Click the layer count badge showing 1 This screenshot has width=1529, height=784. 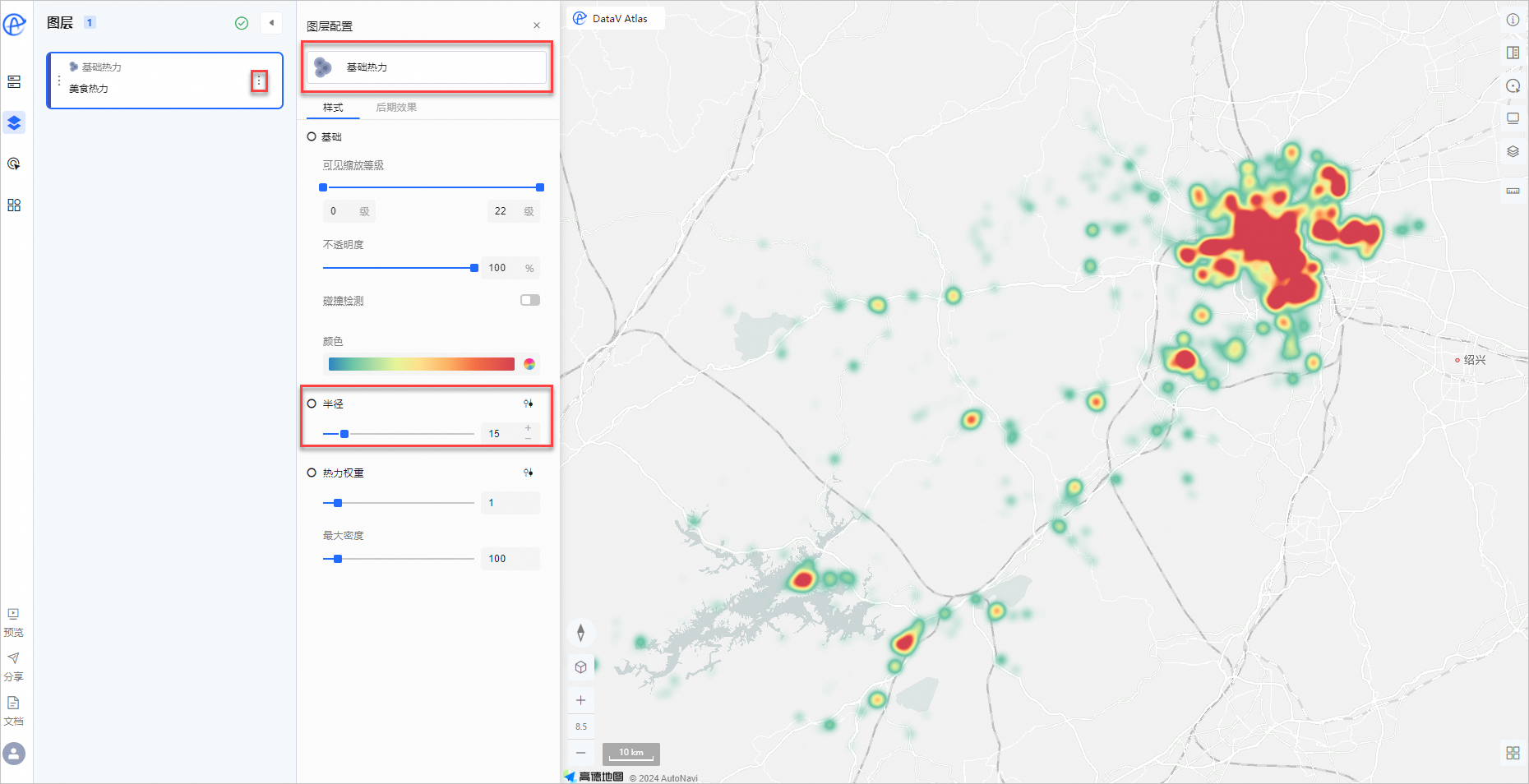pyautogui.click(x=90, y=23)
